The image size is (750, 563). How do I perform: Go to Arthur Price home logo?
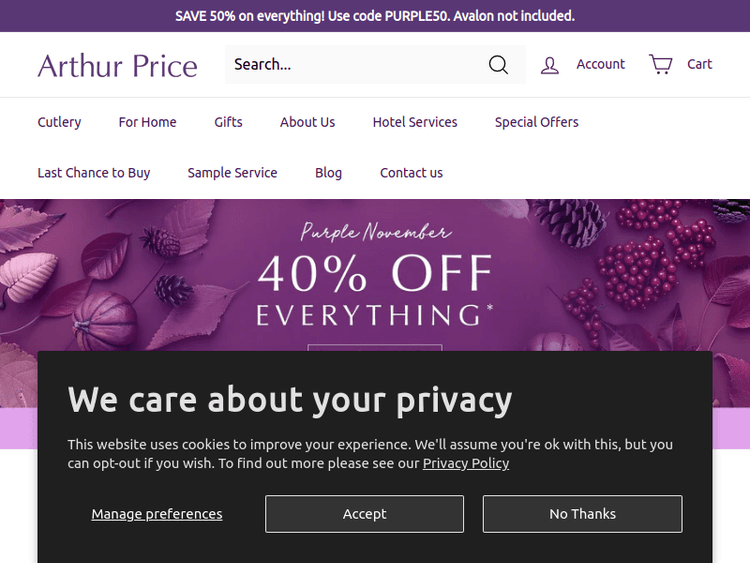(x=118, y=66)
